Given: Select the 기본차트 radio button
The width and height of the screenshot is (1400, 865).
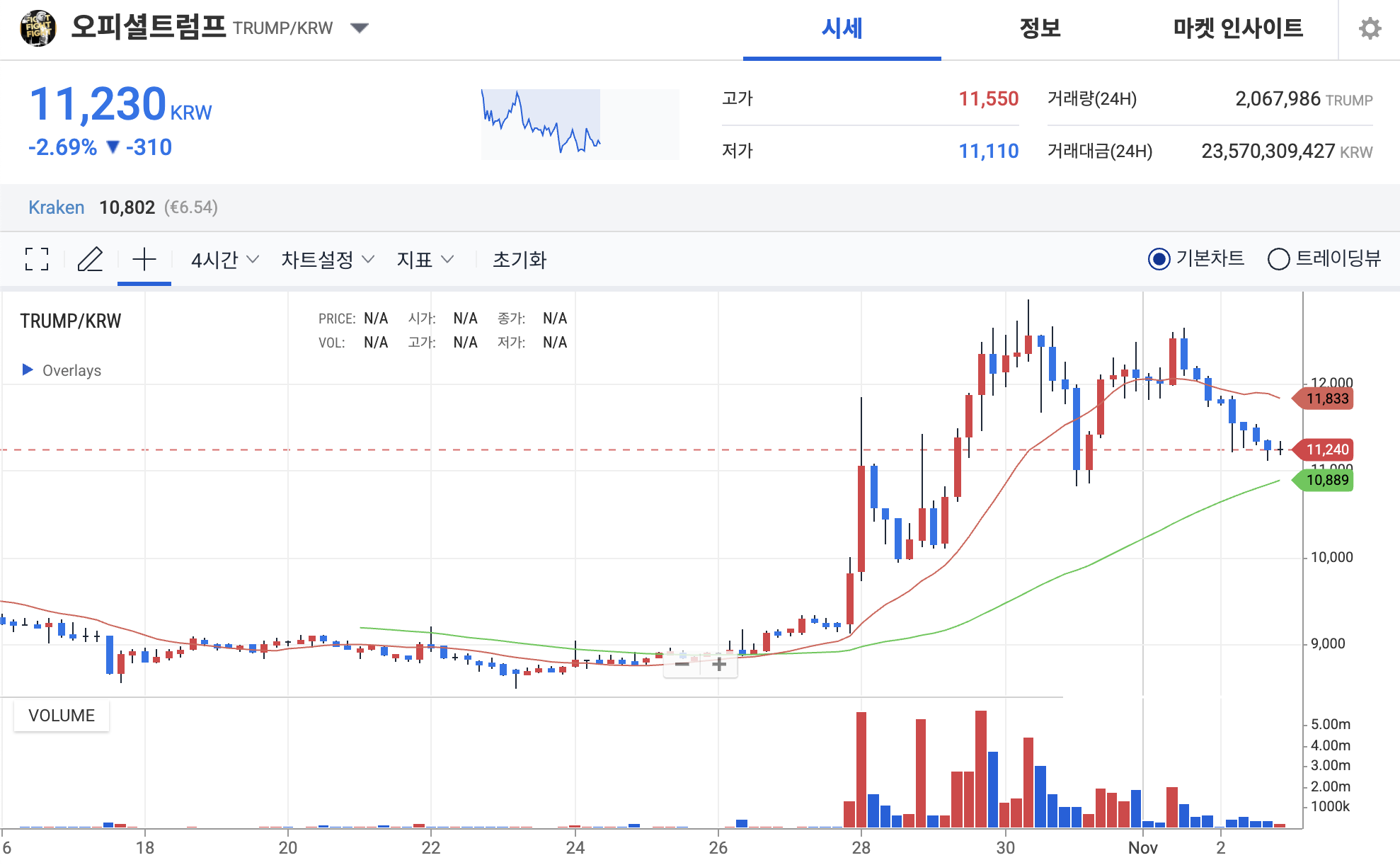Looking at the screenshot, I should [x=1159, y=260].
